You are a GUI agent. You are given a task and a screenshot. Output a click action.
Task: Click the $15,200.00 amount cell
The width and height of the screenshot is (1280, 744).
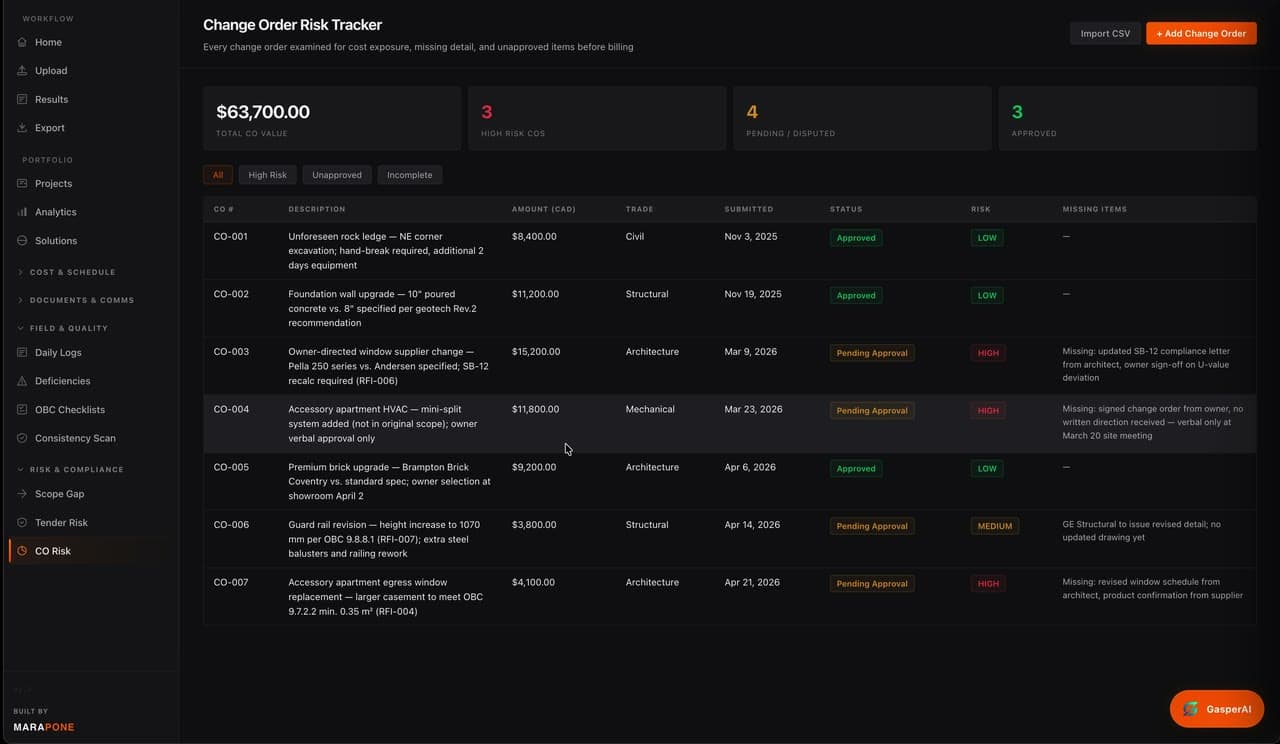[536, 352]
